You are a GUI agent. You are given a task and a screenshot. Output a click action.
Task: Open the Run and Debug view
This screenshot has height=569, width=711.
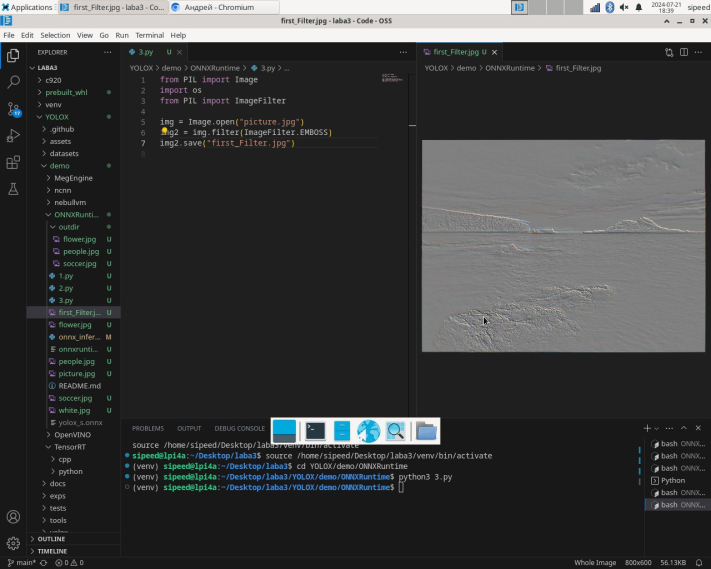click(x=13, y=135)
